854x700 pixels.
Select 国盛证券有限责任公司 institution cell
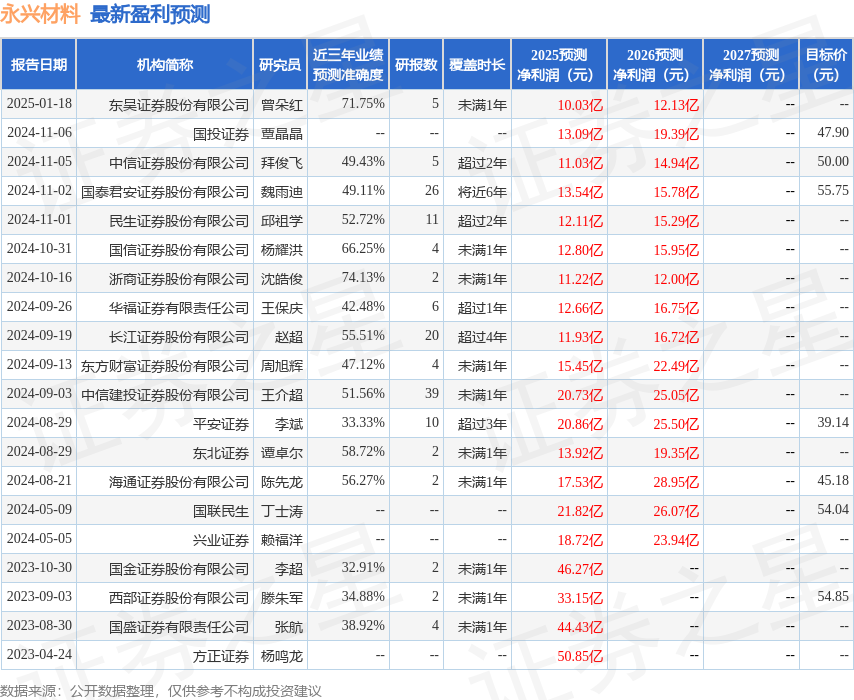point(179,626)
